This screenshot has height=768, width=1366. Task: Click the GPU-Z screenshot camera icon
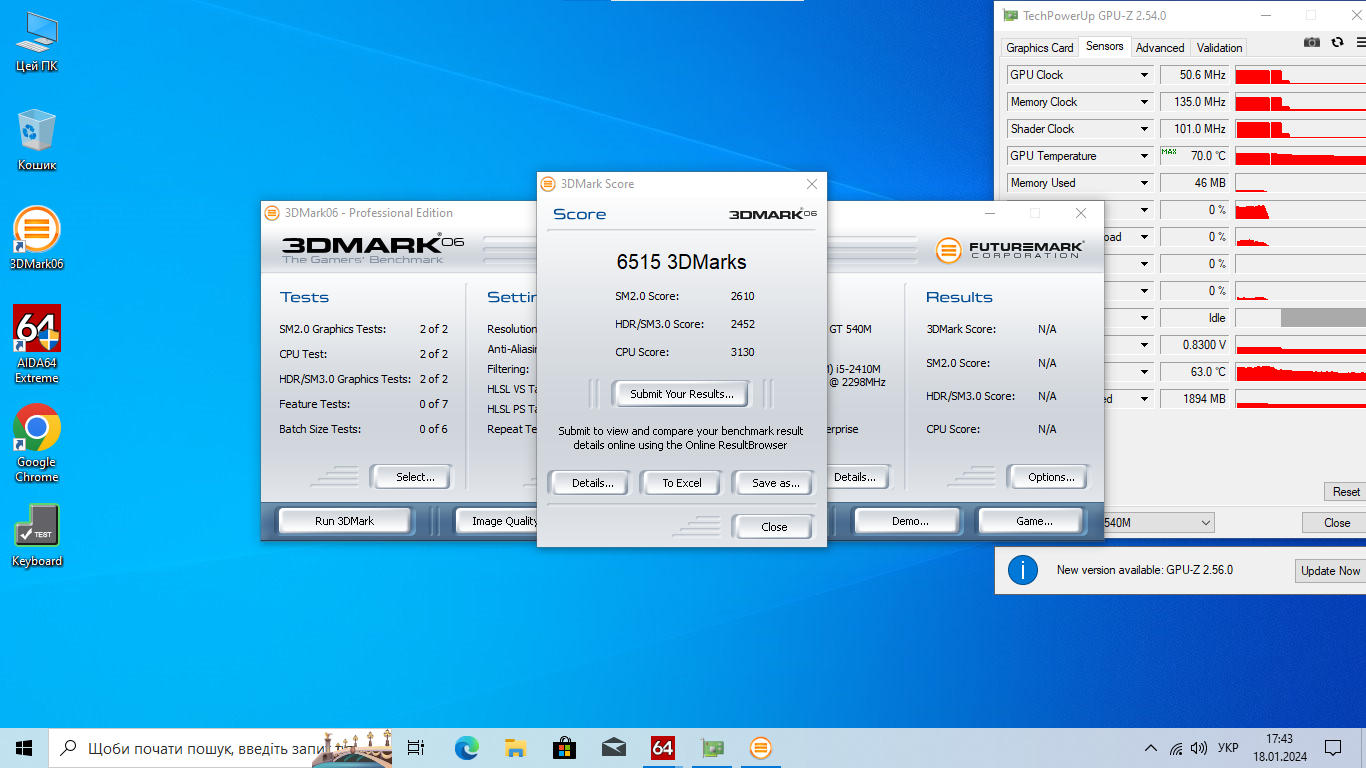(1312, 42)
